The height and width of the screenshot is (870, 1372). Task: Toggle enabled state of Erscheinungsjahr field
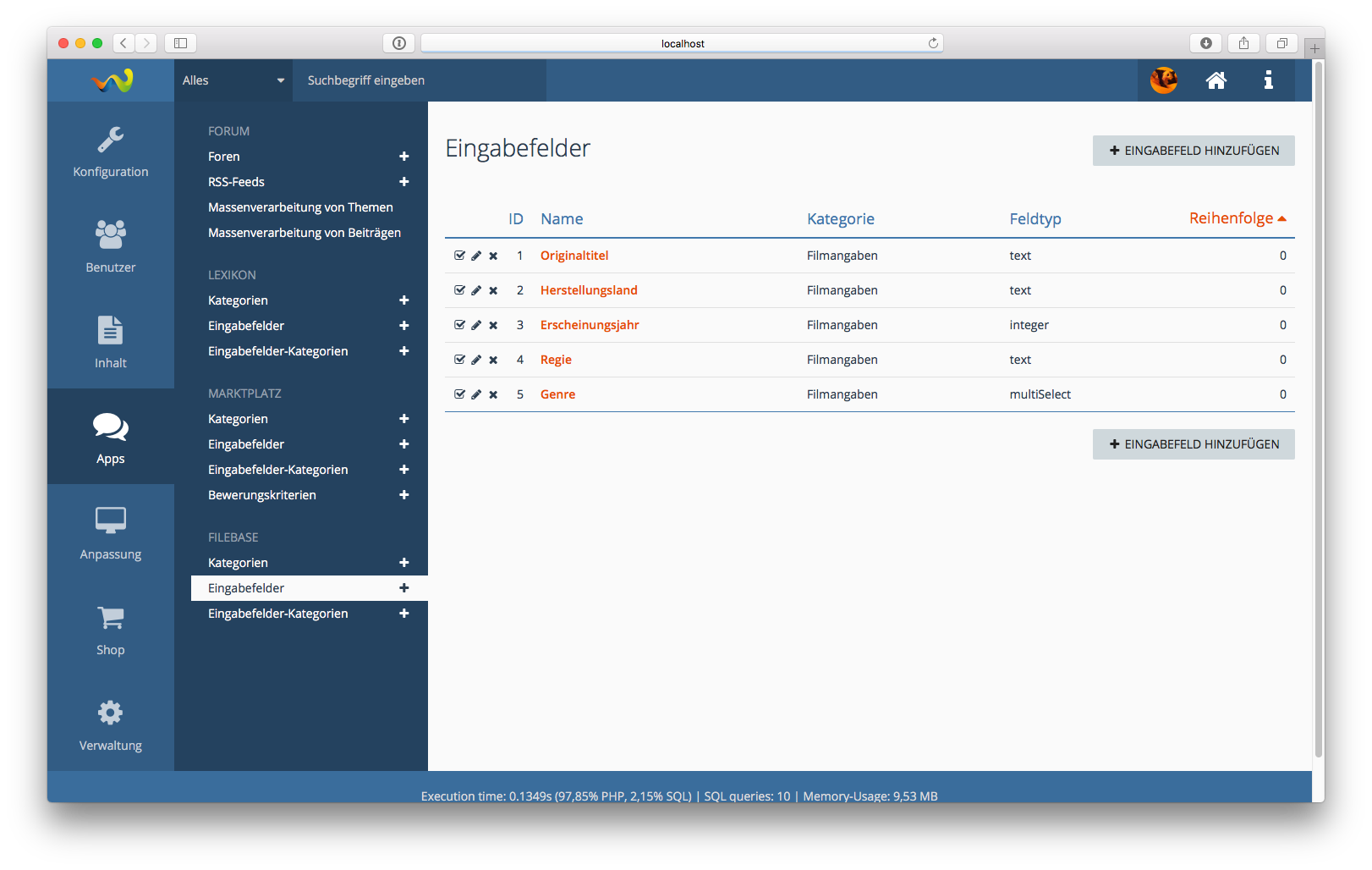pyautogui.click(x=459, y=325)
